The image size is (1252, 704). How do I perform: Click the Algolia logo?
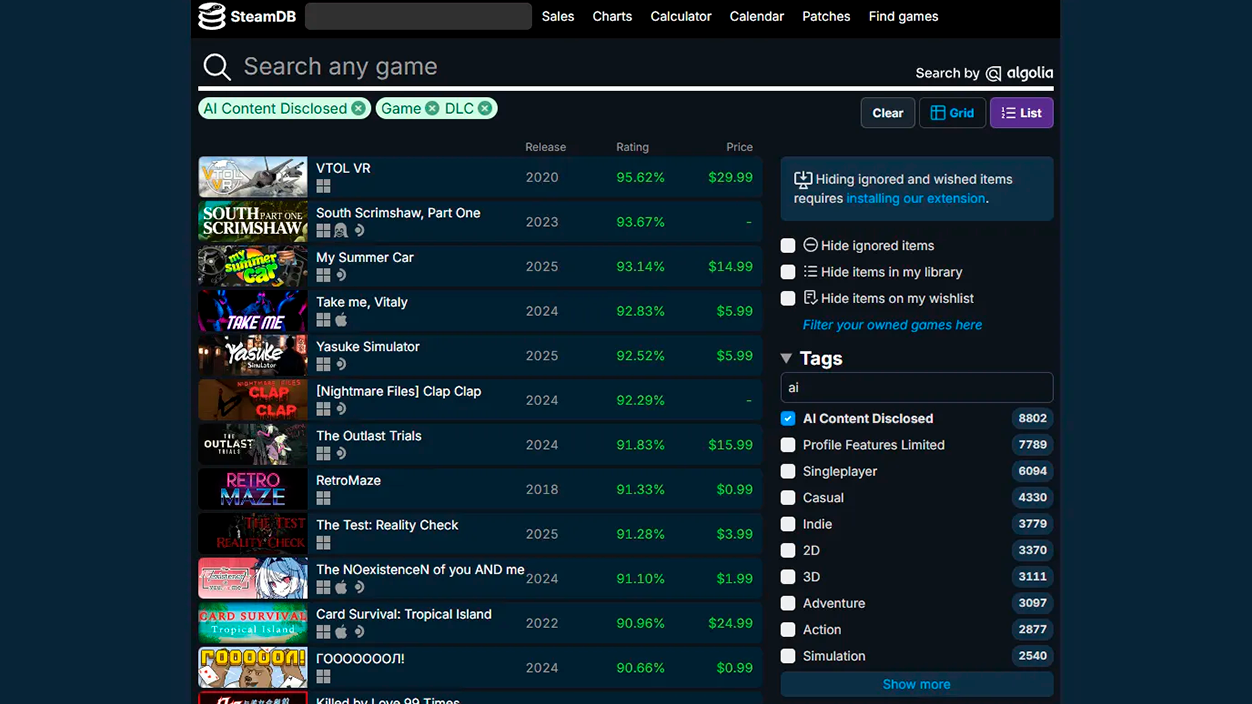point(1019,73)
